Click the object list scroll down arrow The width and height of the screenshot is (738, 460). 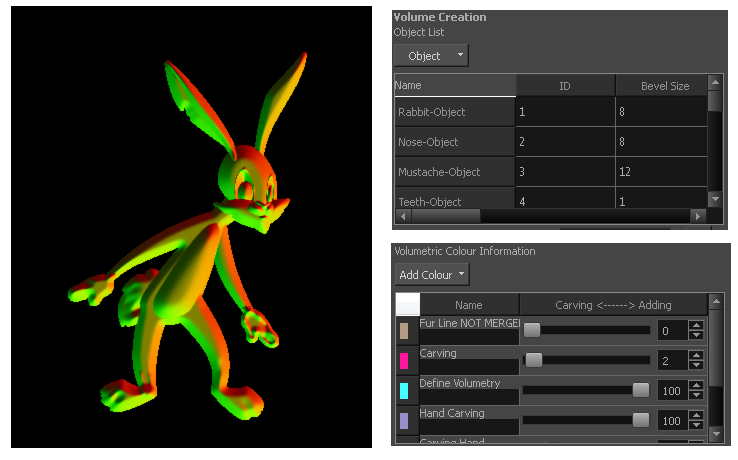[715, 199]
